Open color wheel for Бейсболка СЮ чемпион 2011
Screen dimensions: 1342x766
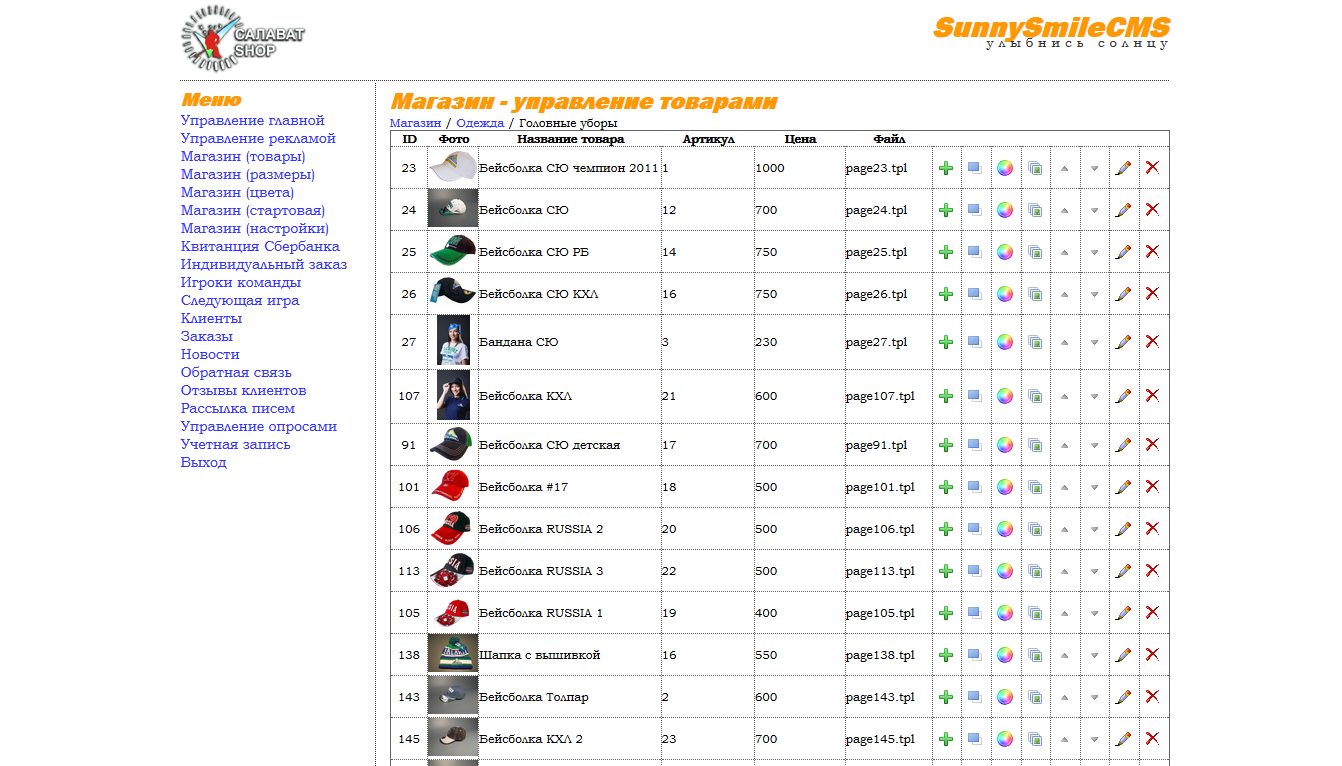[x=1005, y=168]
